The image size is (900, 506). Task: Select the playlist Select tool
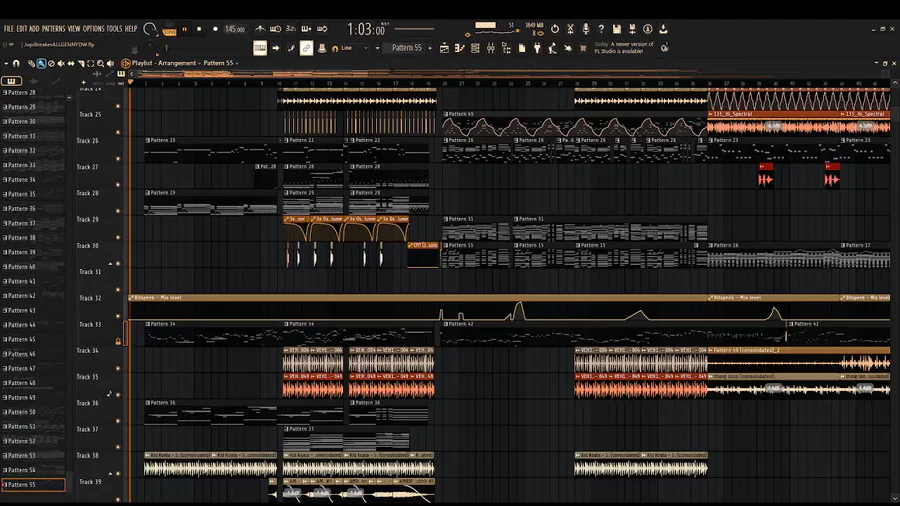pyautogui.click(x=91, y=64)
